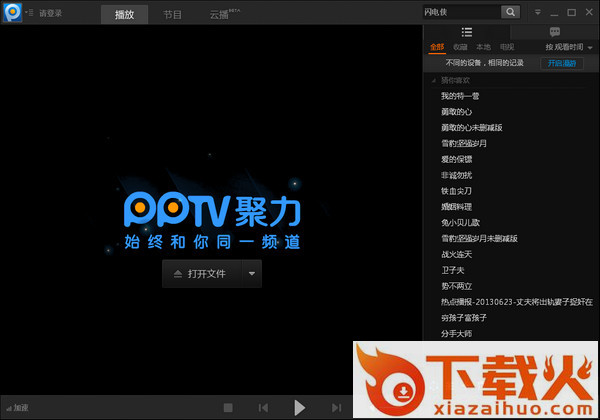Click 请登录 to log in
The height and width of the screenshot is (420, 600).
point(51,13)
